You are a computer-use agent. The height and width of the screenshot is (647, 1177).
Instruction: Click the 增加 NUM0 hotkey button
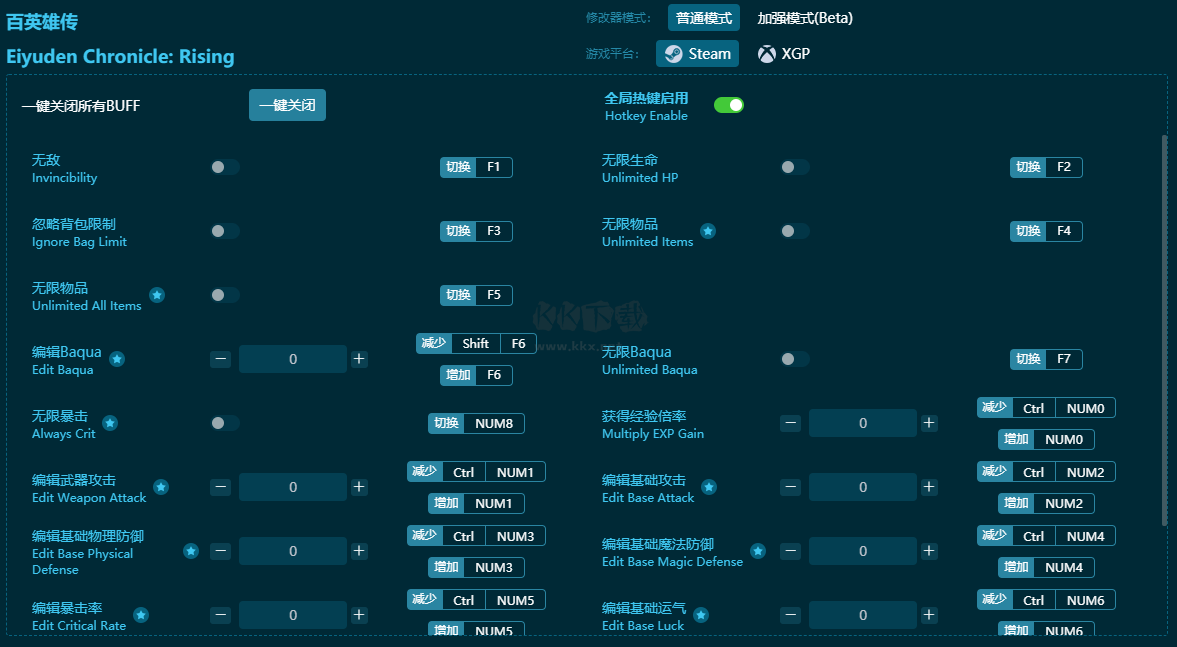pos(1046,439)
